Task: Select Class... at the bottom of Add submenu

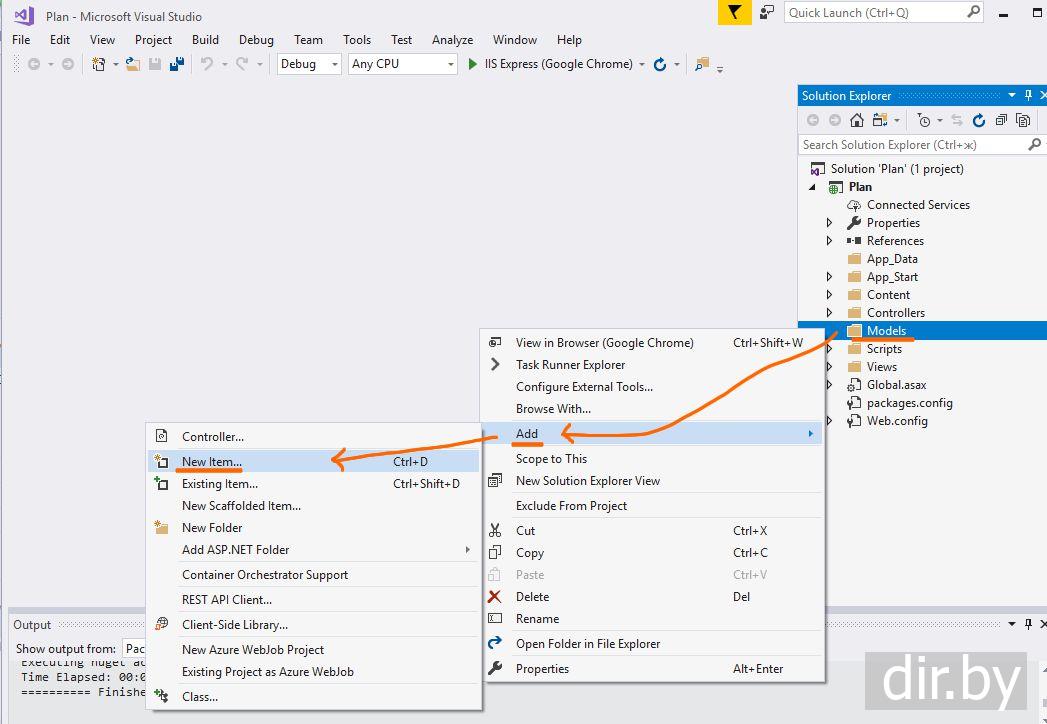Action: [x=200, y=697]
